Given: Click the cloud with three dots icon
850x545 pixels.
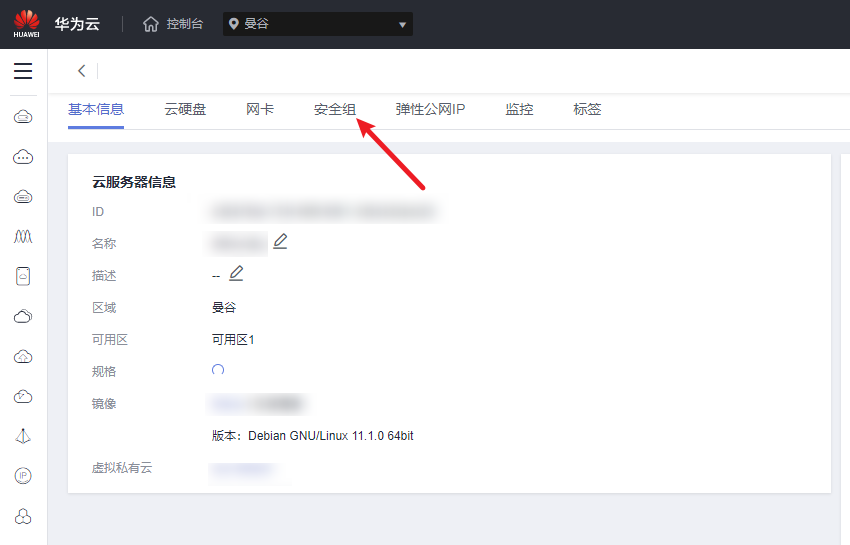Looking at the screenshot, I should coord(23,157).
